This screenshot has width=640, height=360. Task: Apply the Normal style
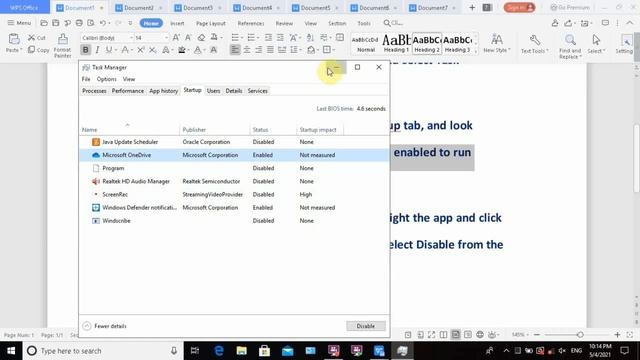coord(365,44)
